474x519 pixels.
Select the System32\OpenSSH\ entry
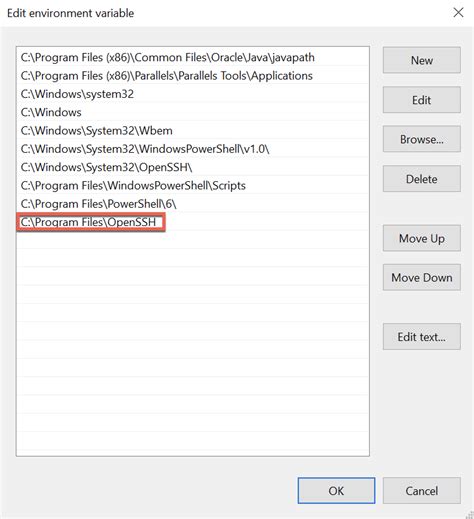coord(193,167)
